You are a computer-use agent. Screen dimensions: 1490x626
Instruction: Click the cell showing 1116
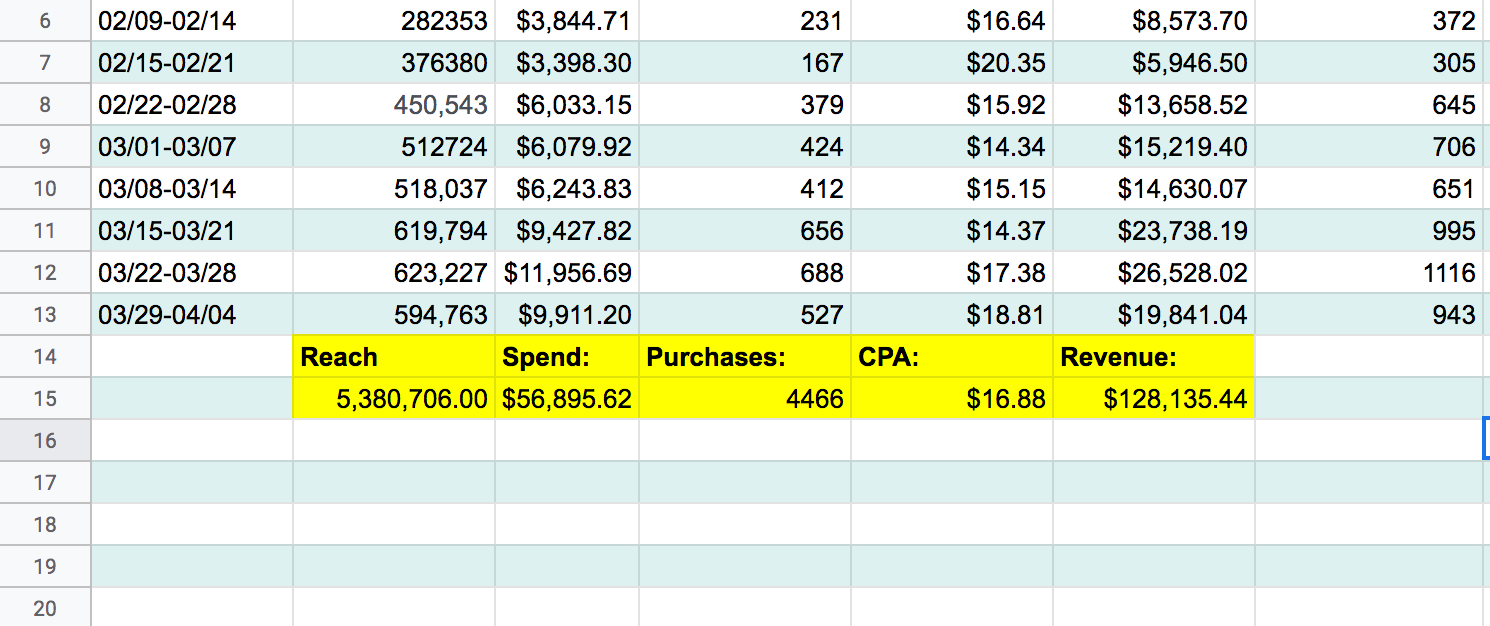(x=1369, y=273)
